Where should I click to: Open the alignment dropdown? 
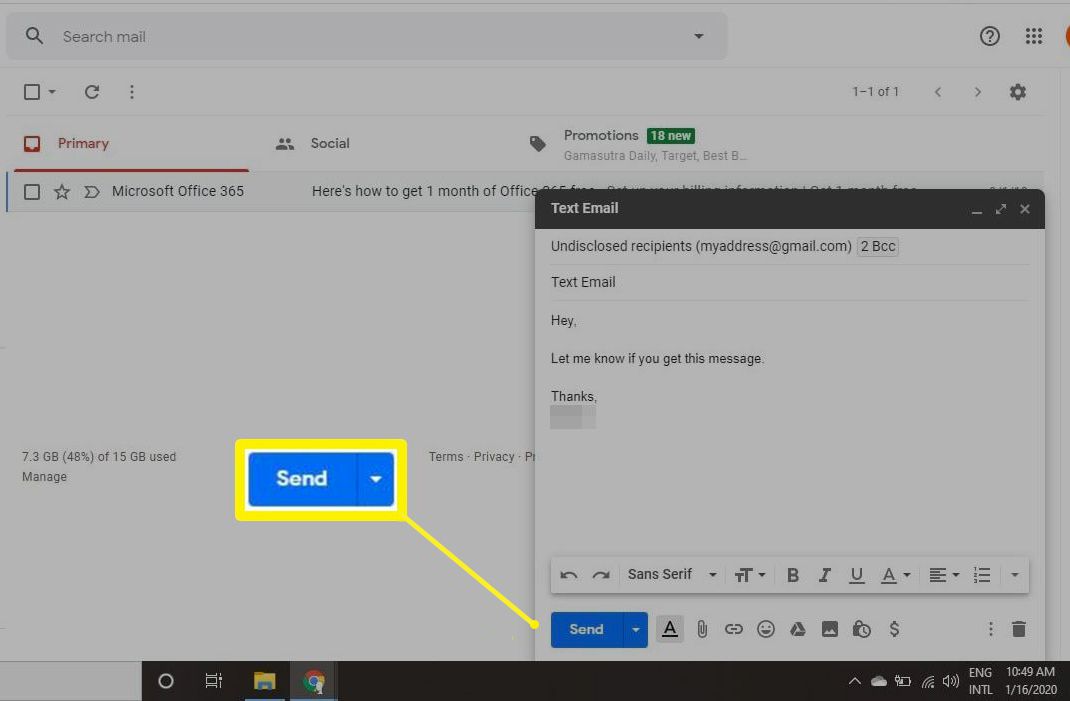point(944,575)
